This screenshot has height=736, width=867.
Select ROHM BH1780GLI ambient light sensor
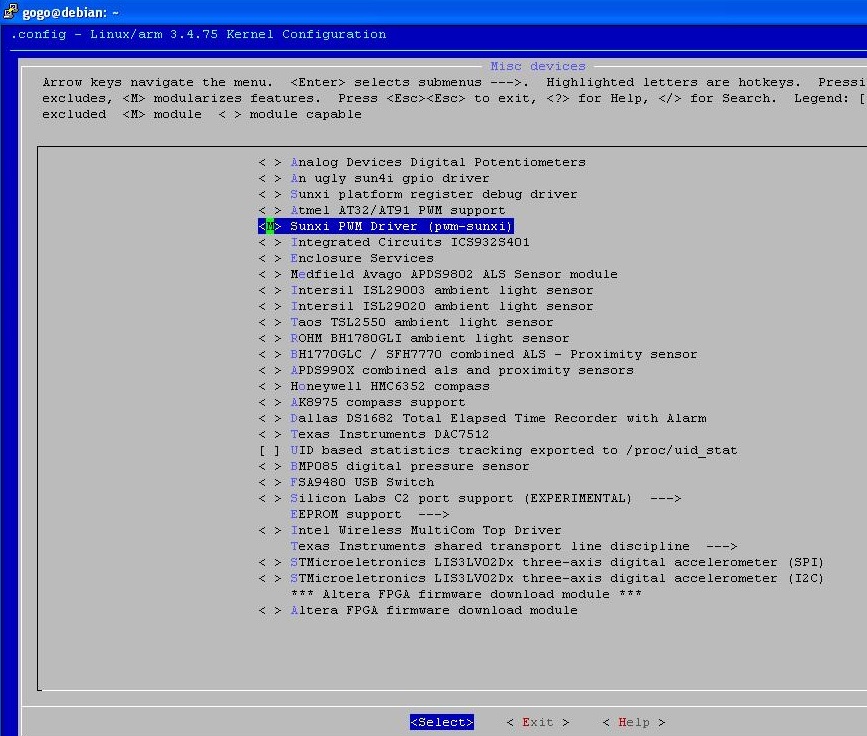coord(430,338)
